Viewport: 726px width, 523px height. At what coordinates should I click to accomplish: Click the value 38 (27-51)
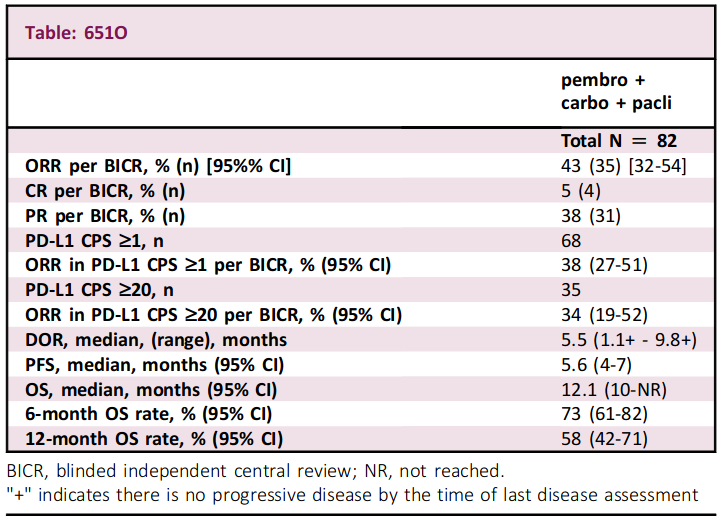[604, 265]
